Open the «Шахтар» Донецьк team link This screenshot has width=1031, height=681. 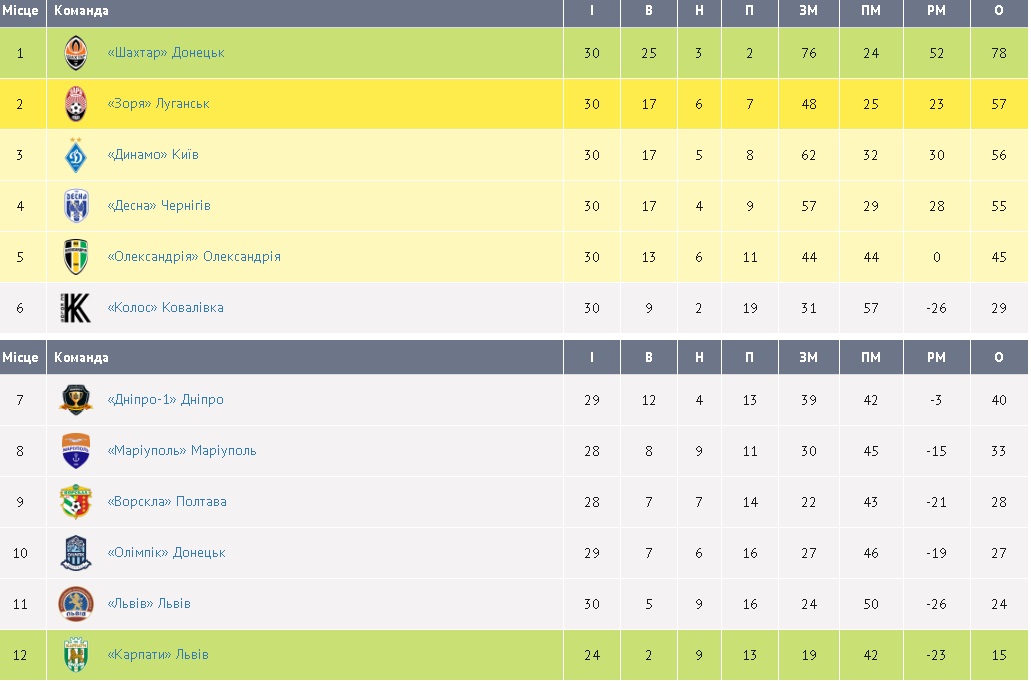(165, 53)
